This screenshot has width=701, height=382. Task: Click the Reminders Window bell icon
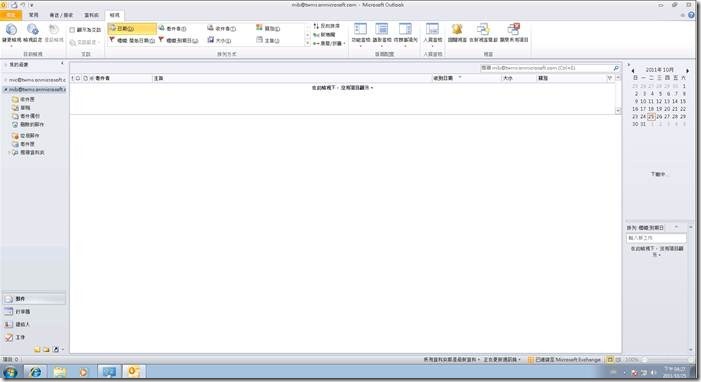pos(457,33)
